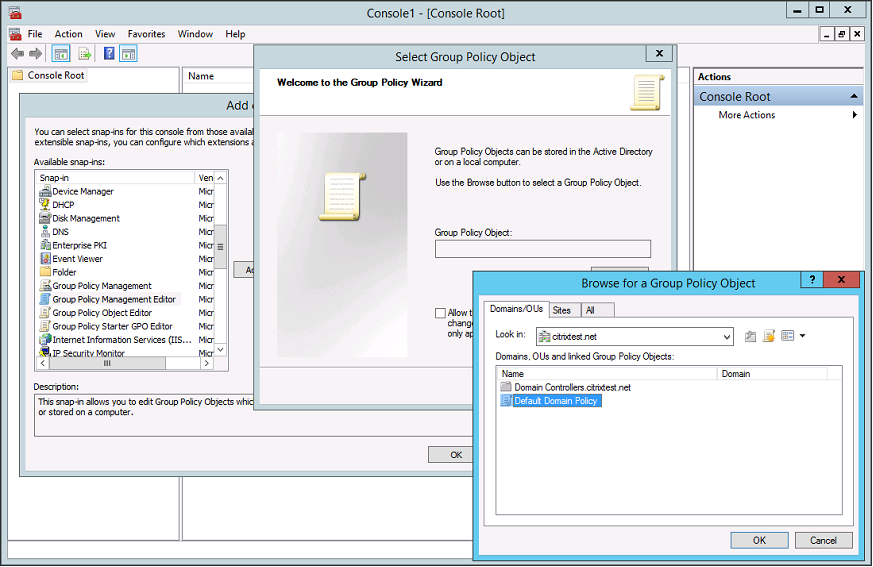Collapse the Console Root actions section

click(x=854, y=97)
